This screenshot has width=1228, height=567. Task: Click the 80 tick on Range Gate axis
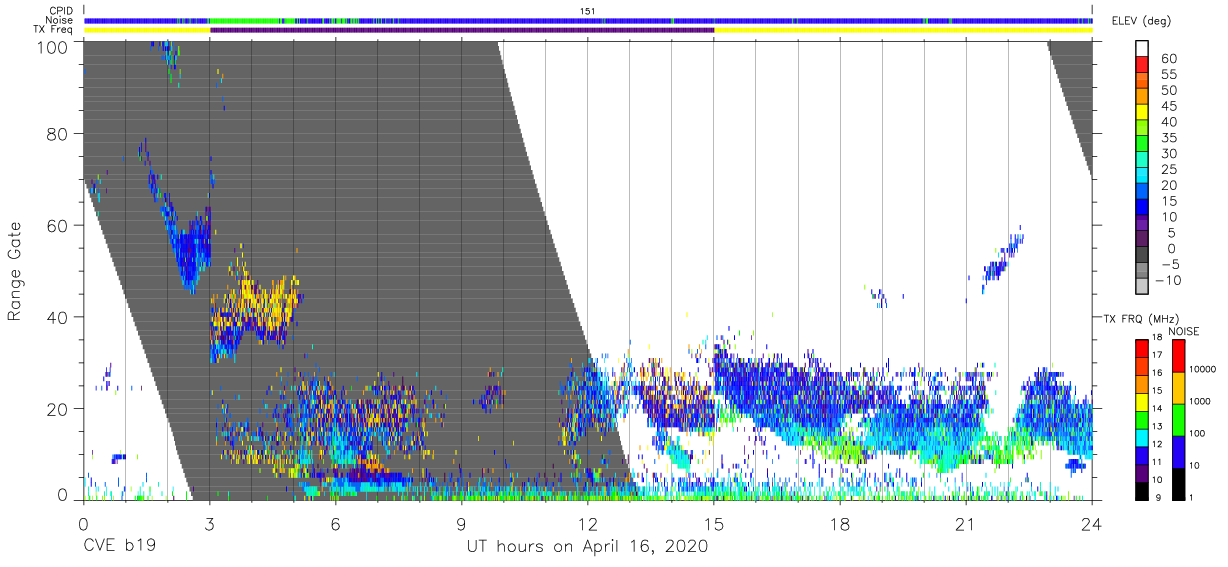point(57,134)
